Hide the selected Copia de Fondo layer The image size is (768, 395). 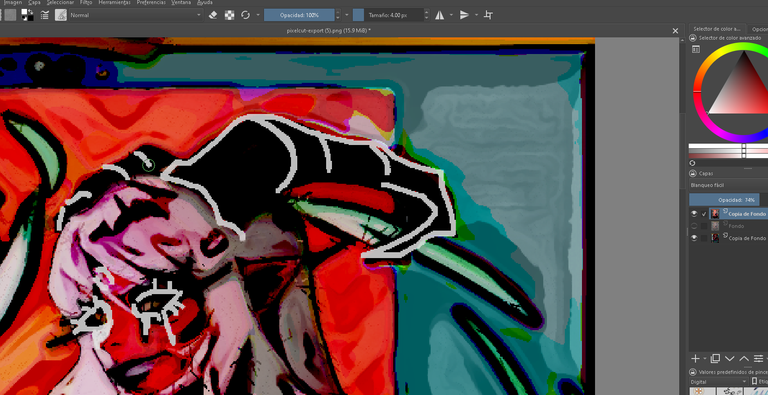[x=694, y=214]
